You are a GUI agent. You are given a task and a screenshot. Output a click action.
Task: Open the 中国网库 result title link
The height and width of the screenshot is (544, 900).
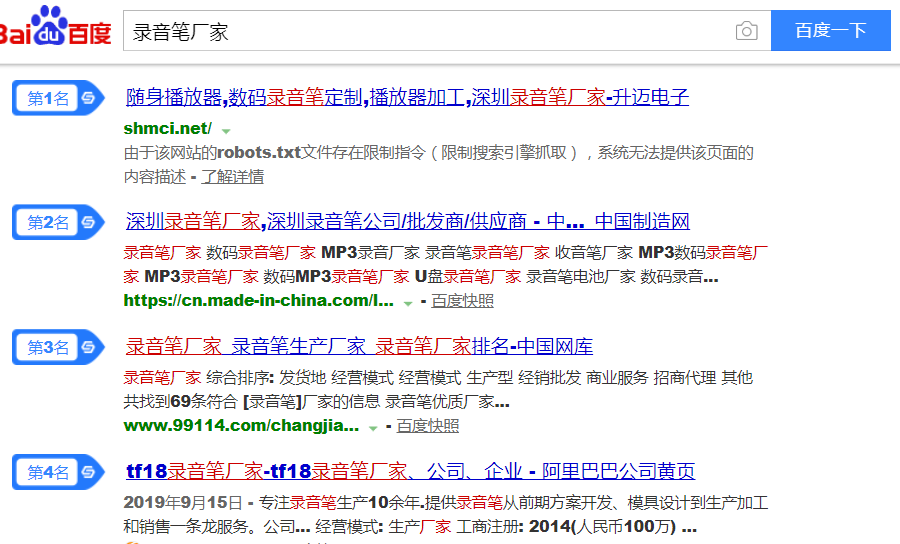point(359,346)
